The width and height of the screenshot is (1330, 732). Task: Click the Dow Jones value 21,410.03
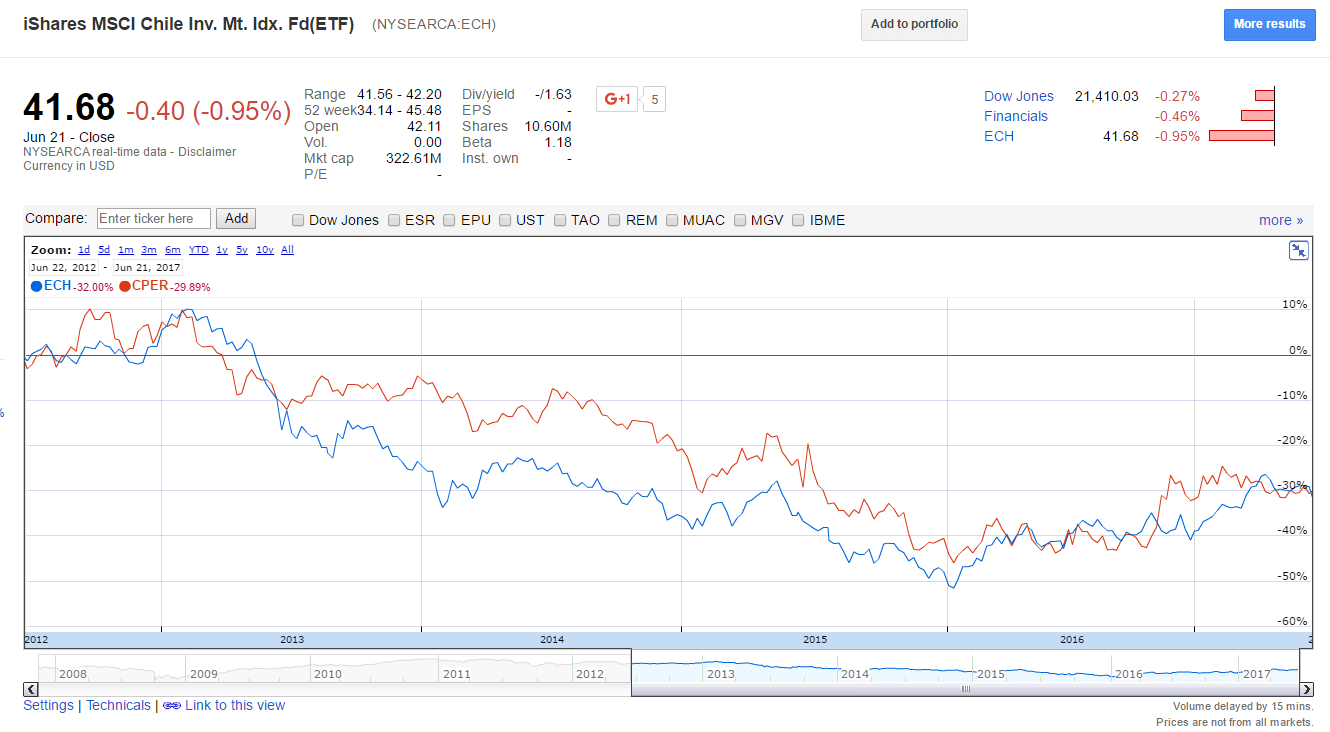[x=1107, y=96]
